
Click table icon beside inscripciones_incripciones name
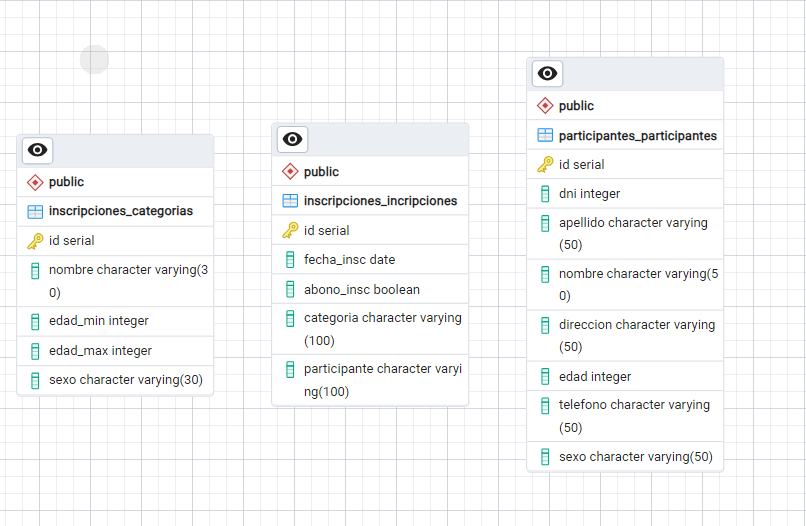pos(290,201)
